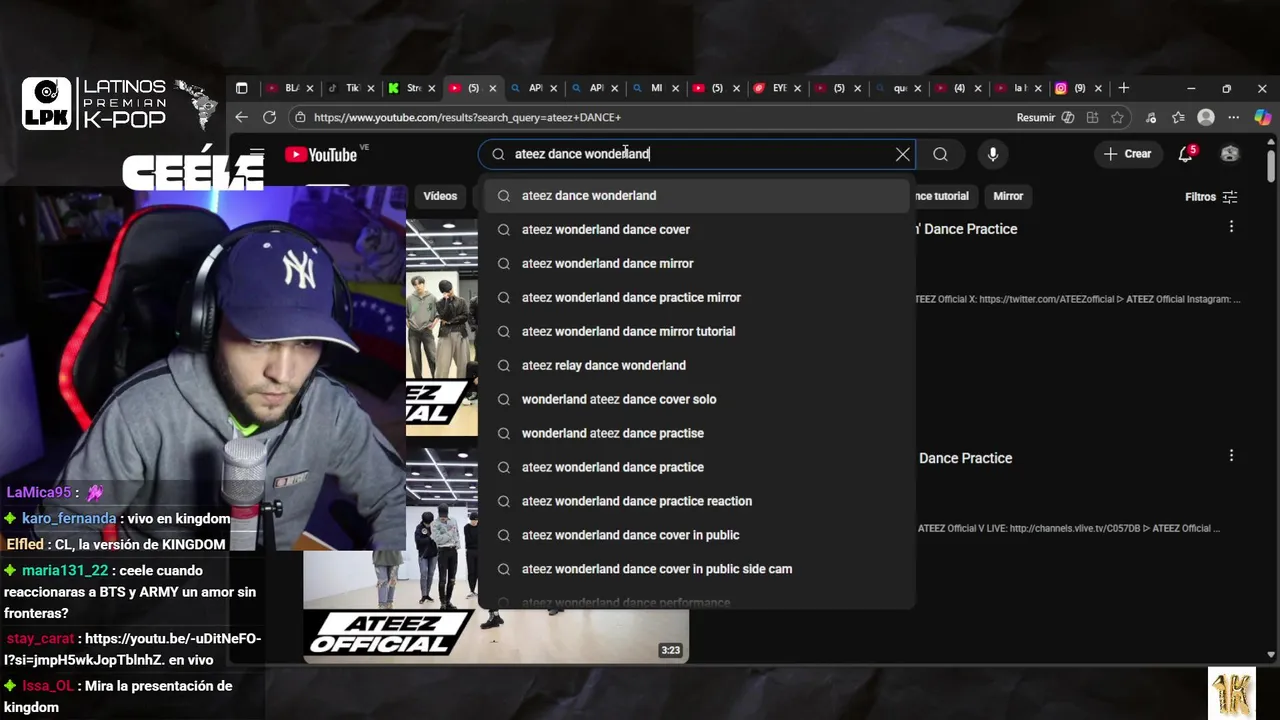Image resolution: width=1280 pixels, height=720 pixels.
Task: Open the Filtros filter options
Action: click(1211, 197)
